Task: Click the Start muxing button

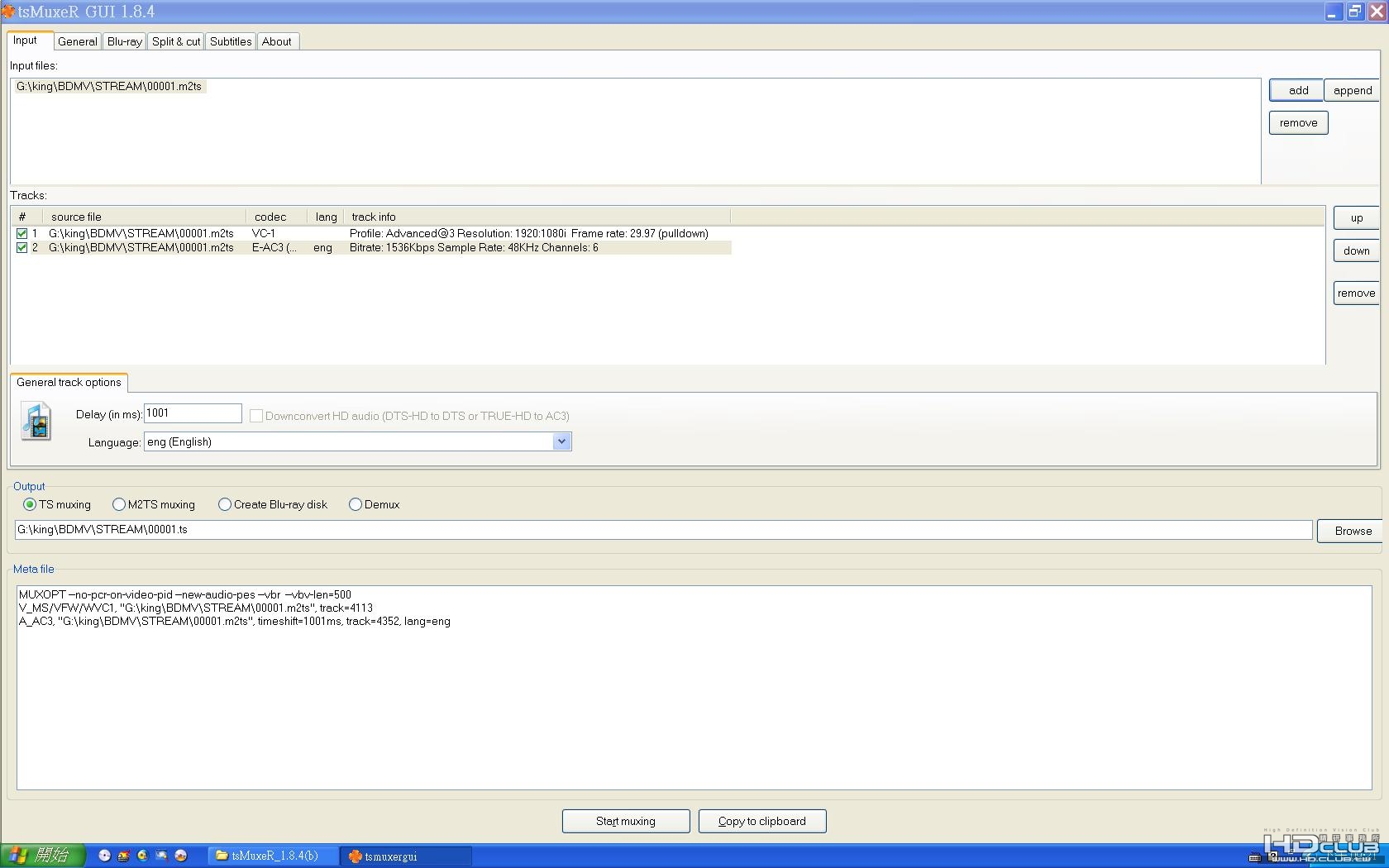Action: pos(626,821)
